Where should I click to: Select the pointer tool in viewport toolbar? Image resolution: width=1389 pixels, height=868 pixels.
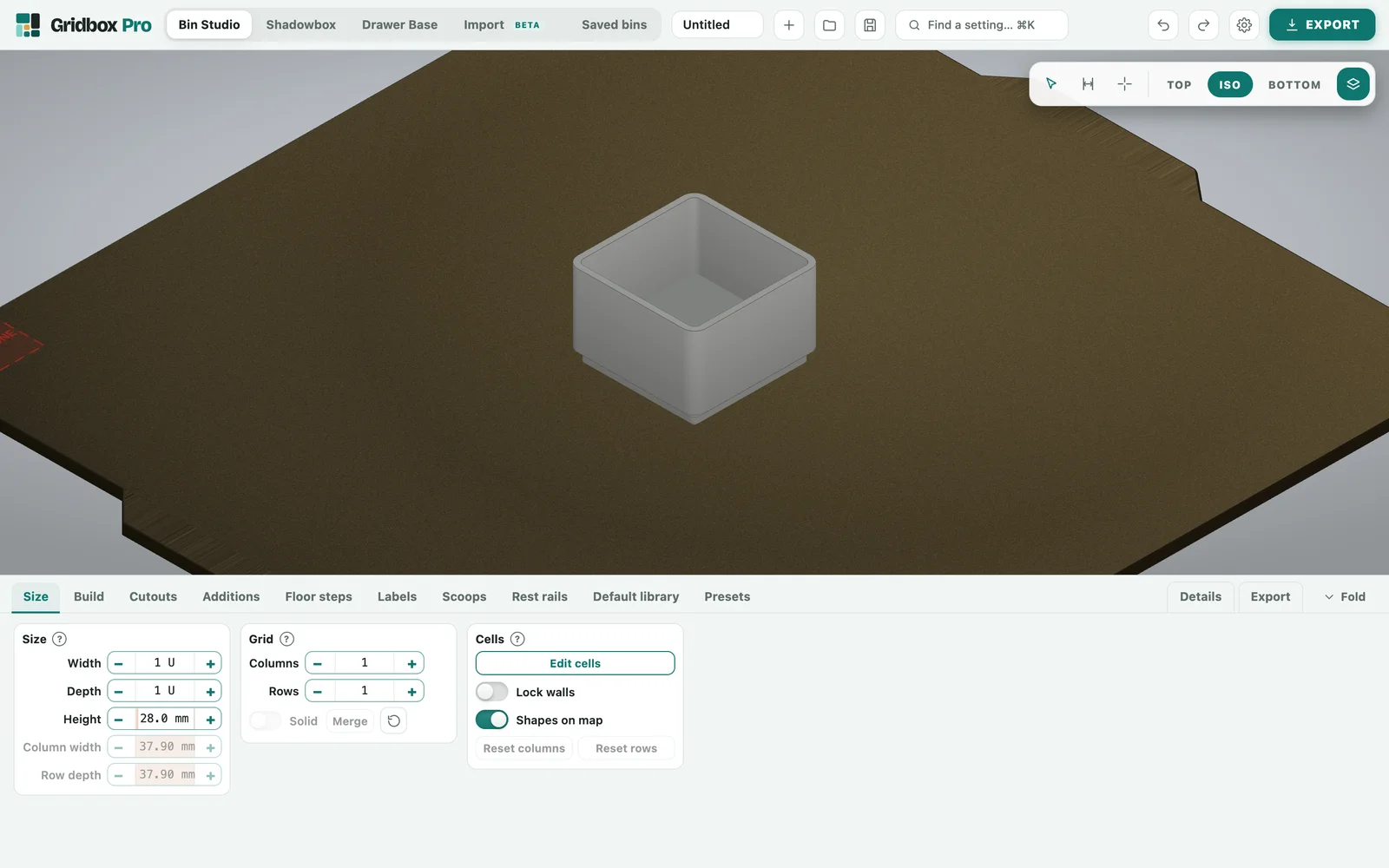(1051, 84)
